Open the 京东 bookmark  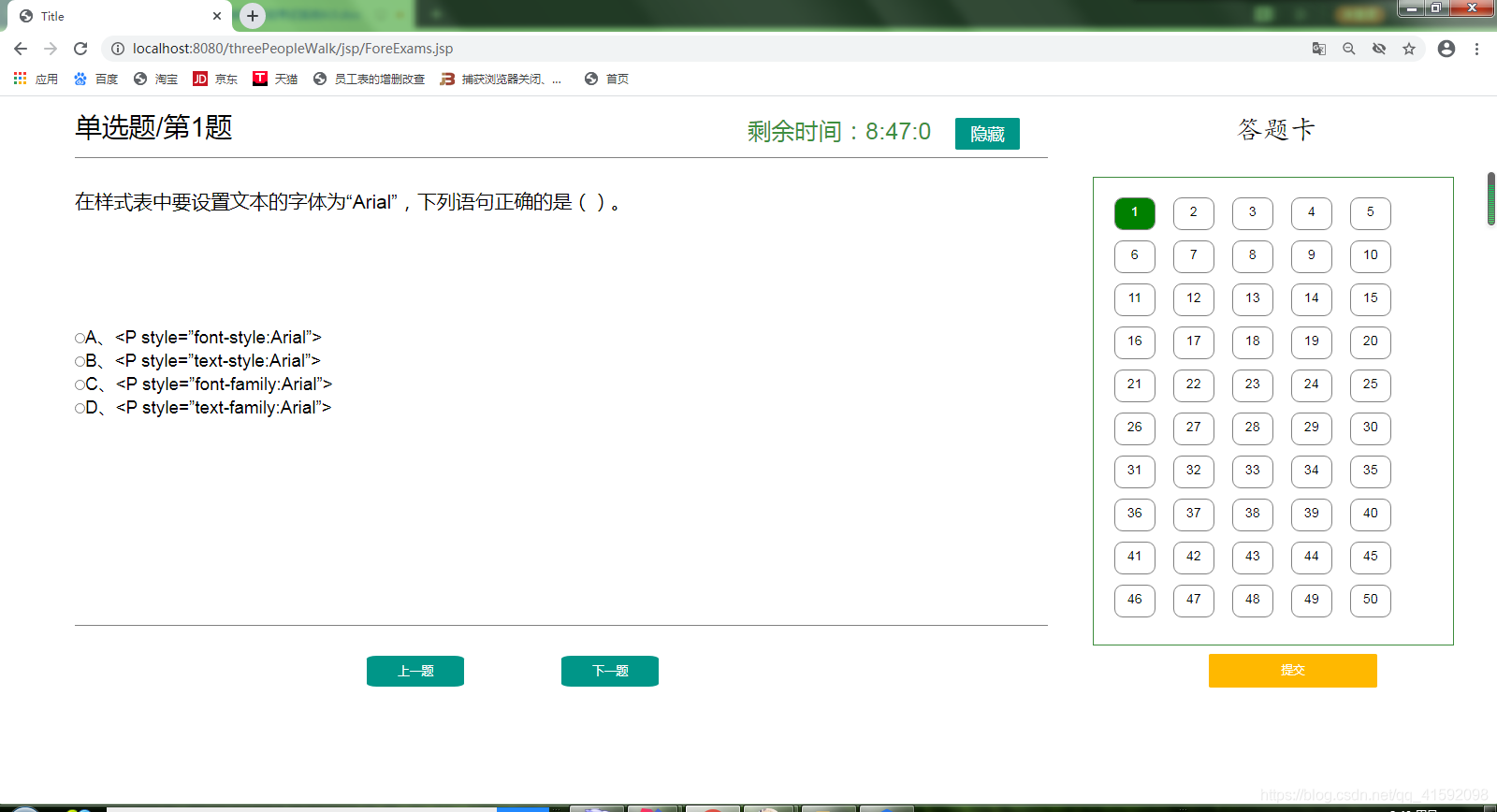(215, 79)
